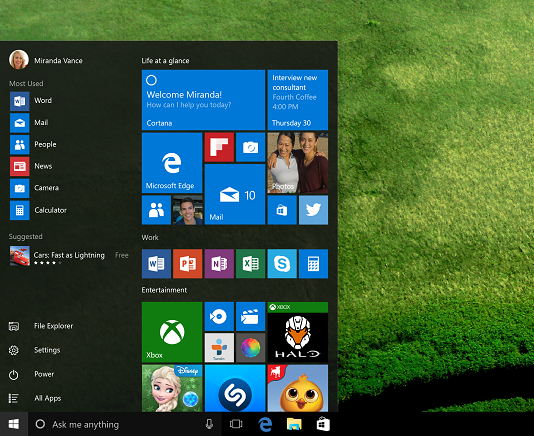Screen dimensions: 534x436
Task: Launch the Microsoft Edge tile
Action: [172, 163]
